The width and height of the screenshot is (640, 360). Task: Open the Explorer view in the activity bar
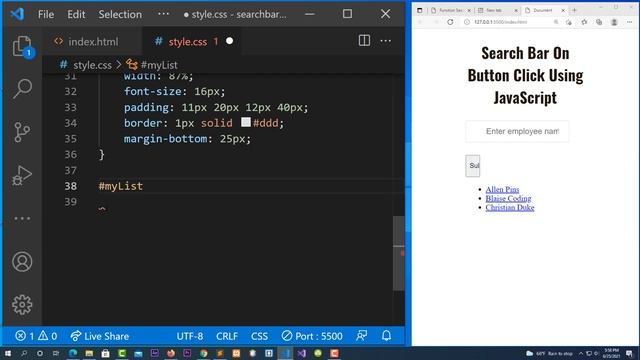(22, 46)
